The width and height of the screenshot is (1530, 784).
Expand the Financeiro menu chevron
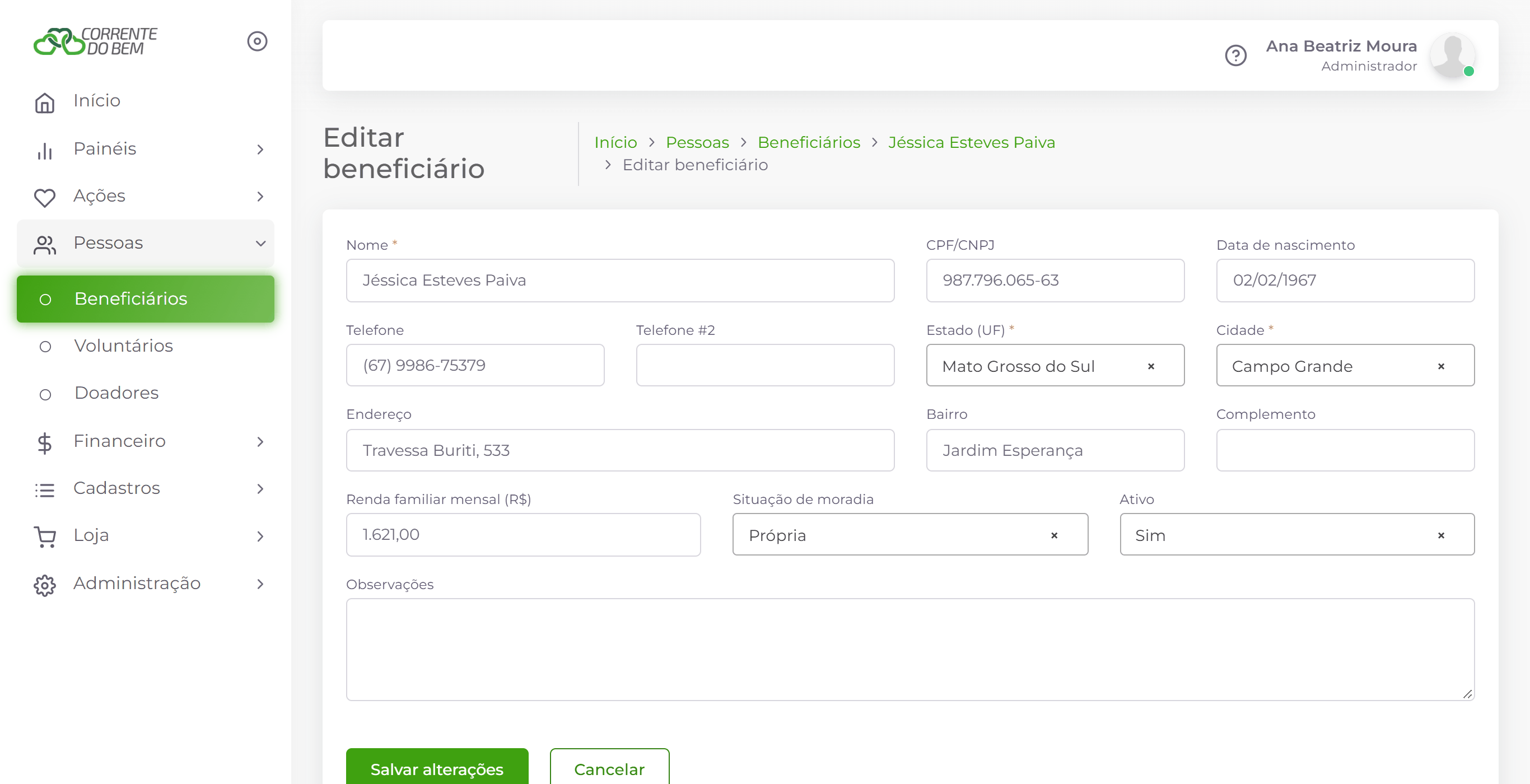click(260, 442)
